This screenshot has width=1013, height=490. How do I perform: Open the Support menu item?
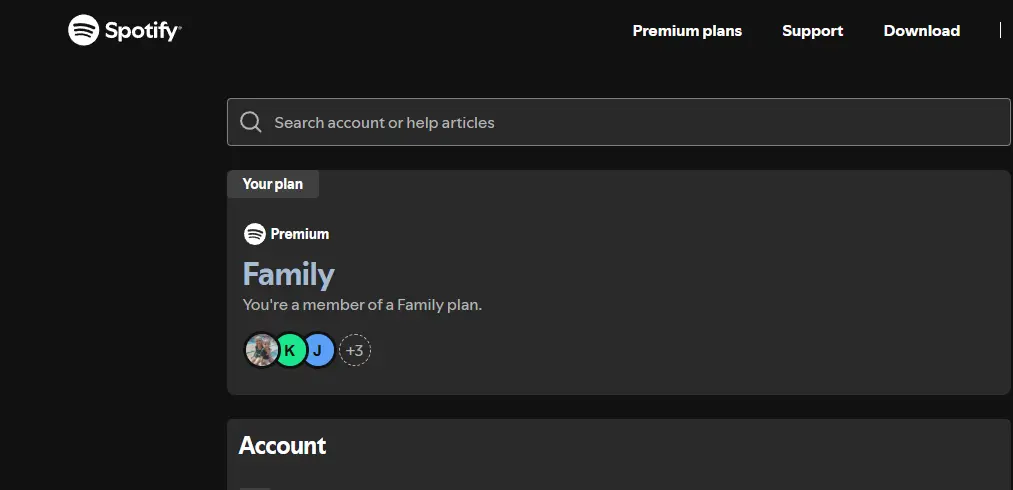click(x=812, y=31)
